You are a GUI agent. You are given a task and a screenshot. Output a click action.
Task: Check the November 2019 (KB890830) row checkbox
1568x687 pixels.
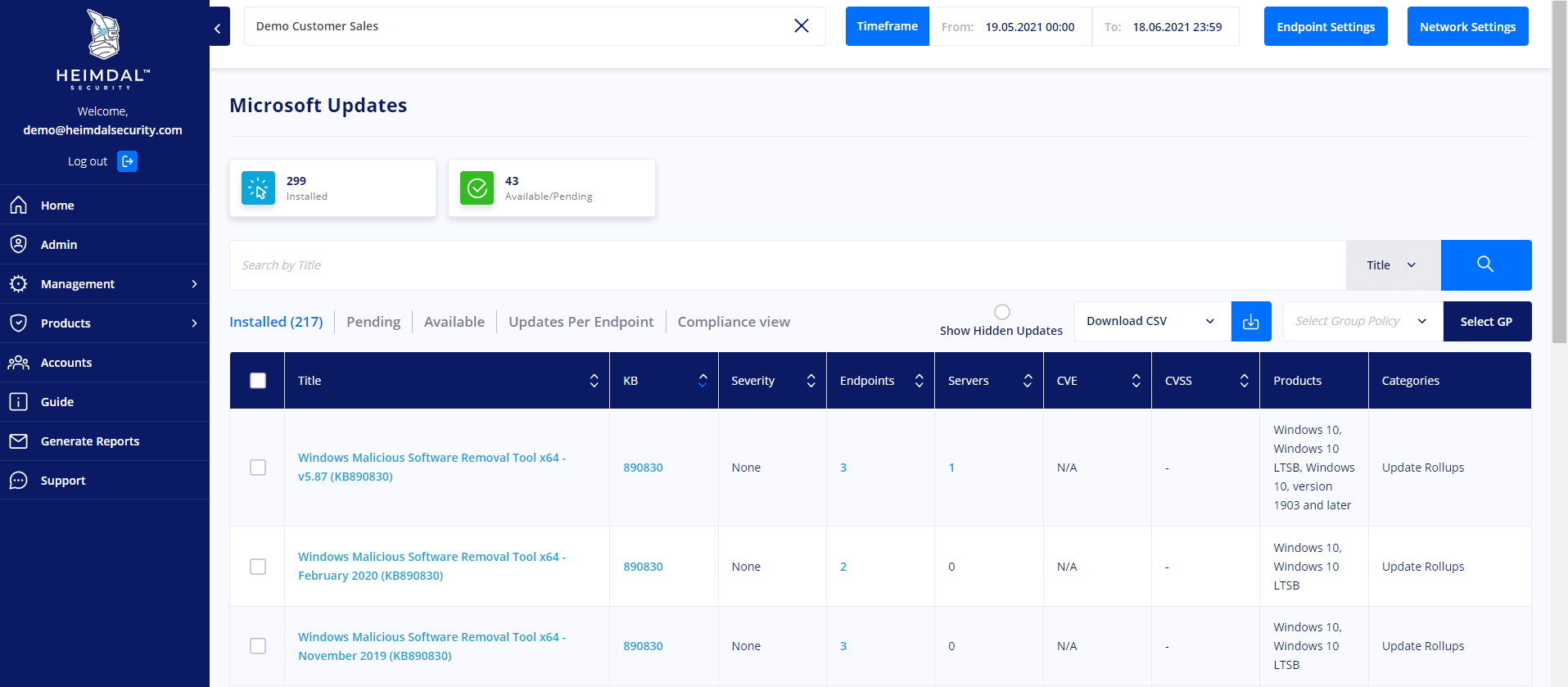pyautogui.click(x=258, y=646)
